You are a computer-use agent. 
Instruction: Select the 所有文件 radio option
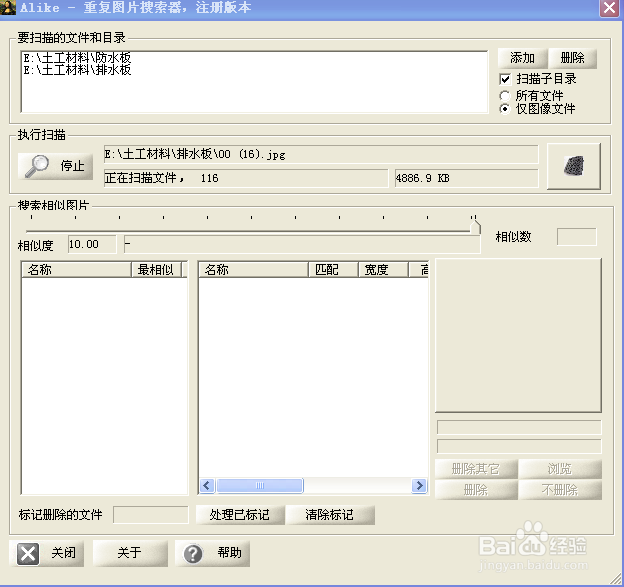[505, 96]
